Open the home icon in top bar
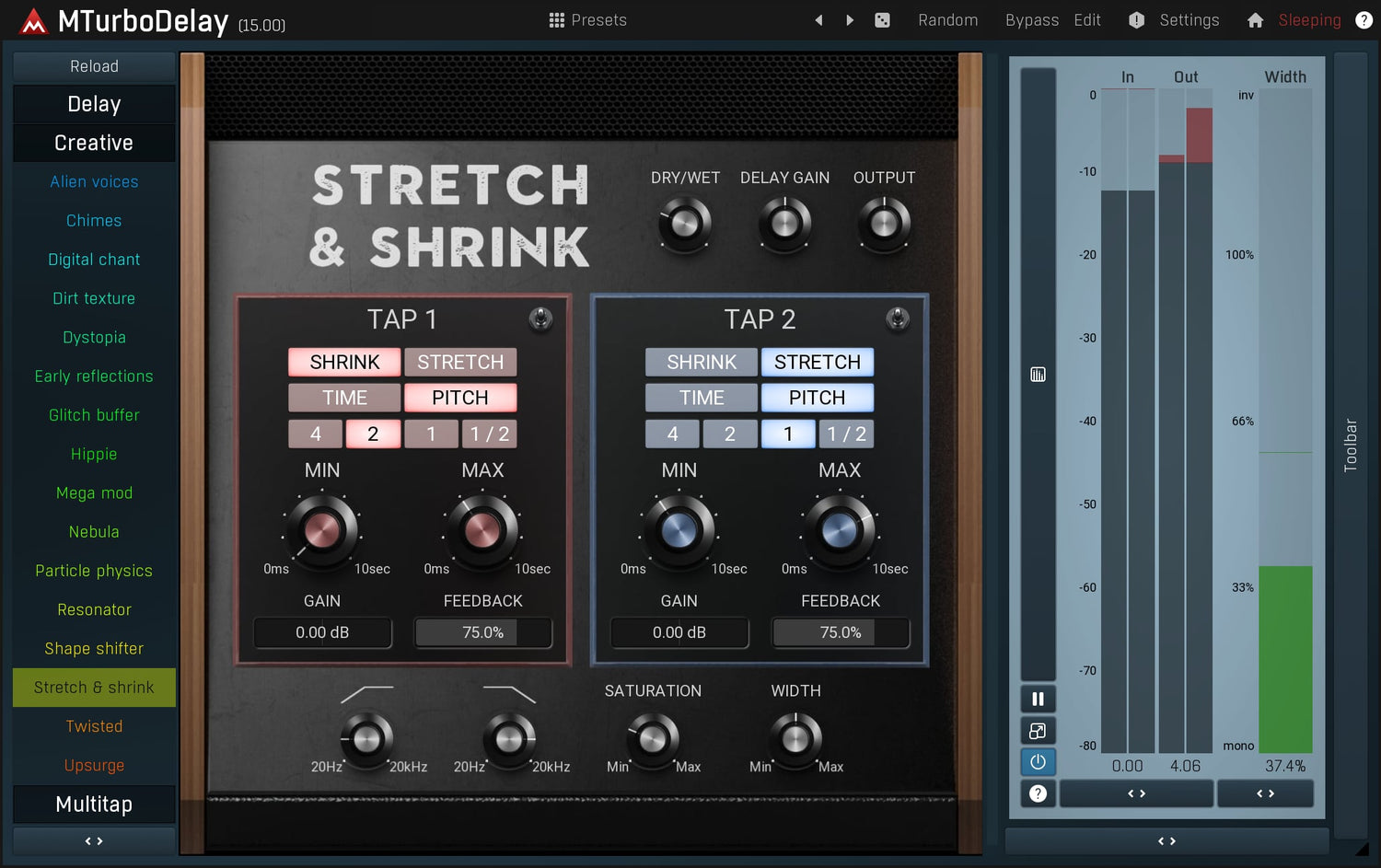The image size is (1381, 868). tap(1255, 20)
